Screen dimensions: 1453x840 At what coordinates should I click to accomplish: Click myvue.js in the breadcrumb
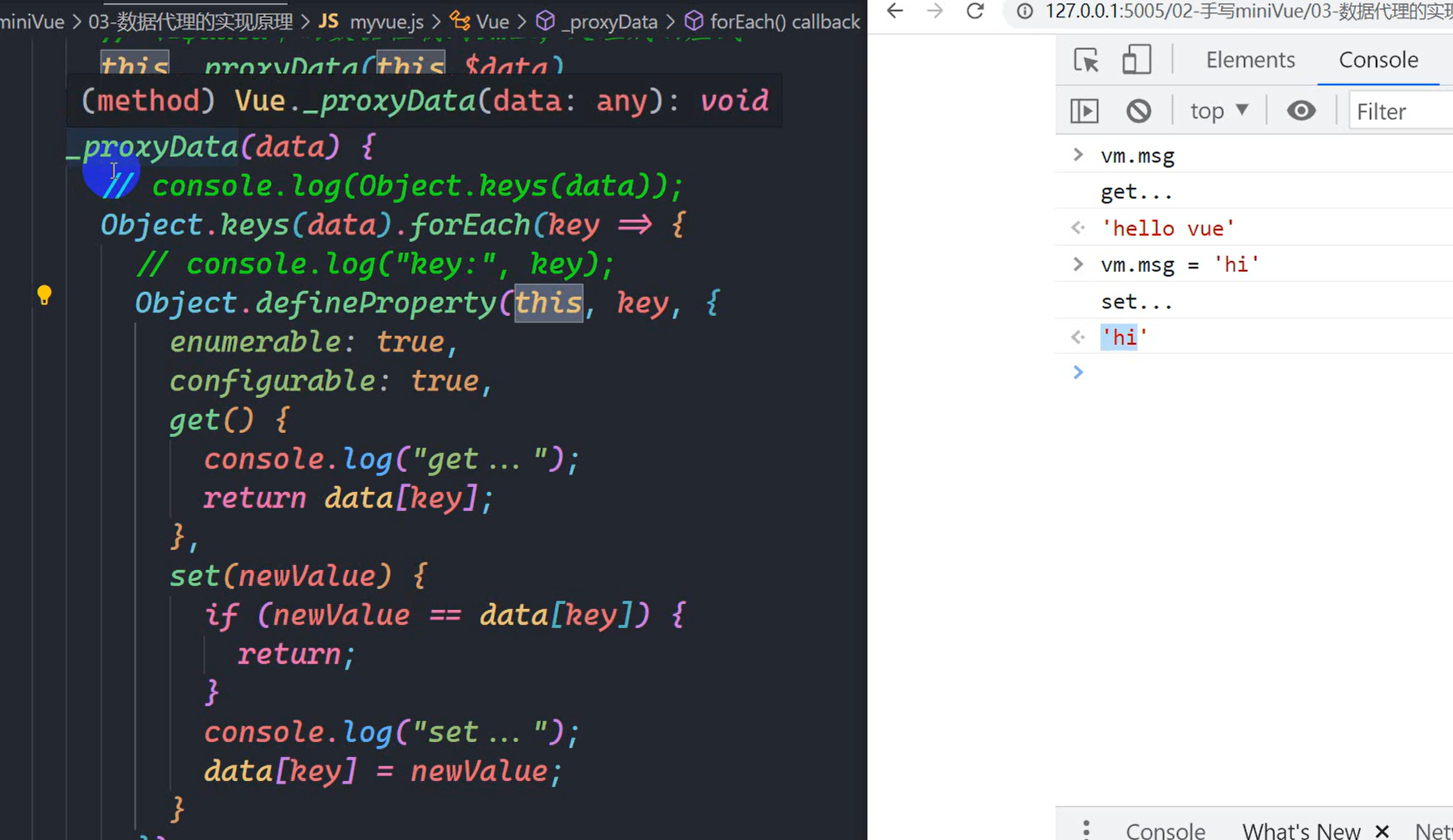pos(372,22)
